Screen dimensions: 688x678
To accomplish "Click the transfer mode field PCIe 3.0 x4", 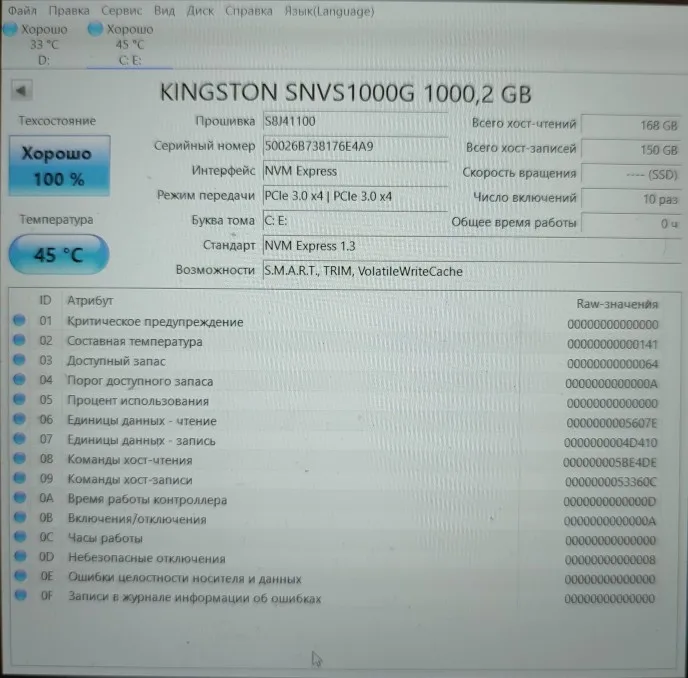I will coord(355,196).
